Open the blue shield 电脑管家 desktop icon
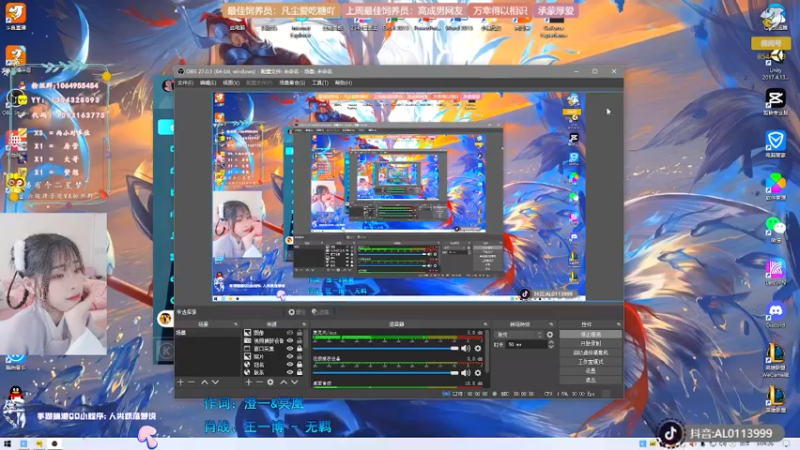 [x=776, y=143]
